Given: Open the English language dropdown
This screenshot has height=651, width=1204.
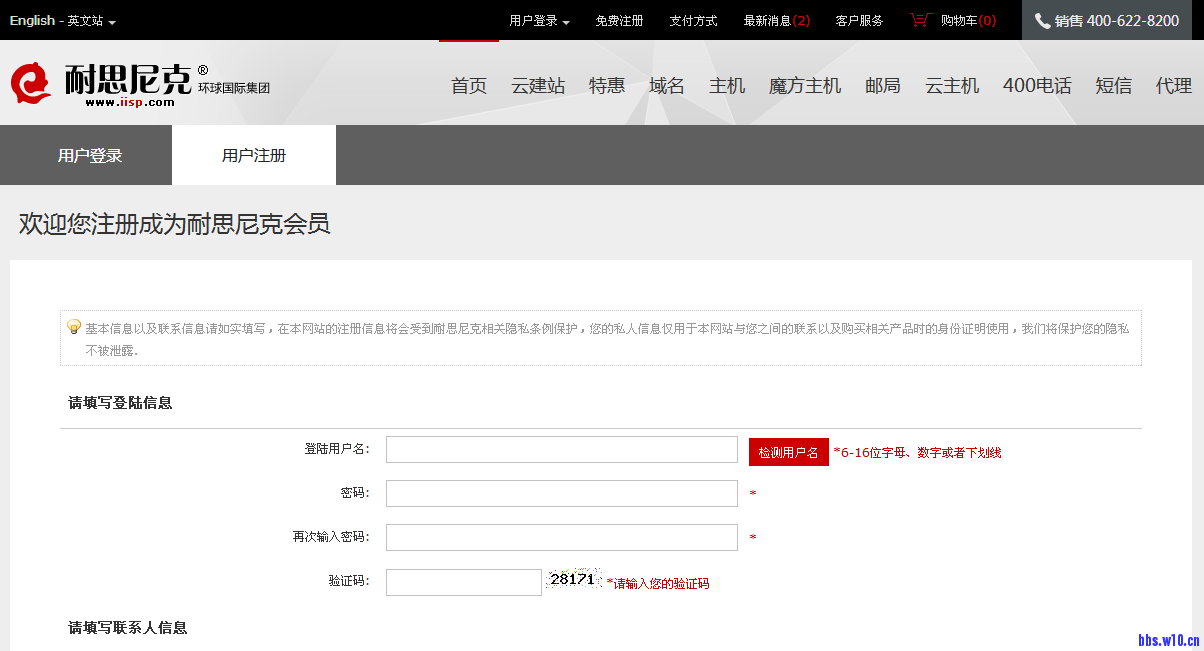Looking at the screenshot, I should pyautogui.click(x=62, y=21).
